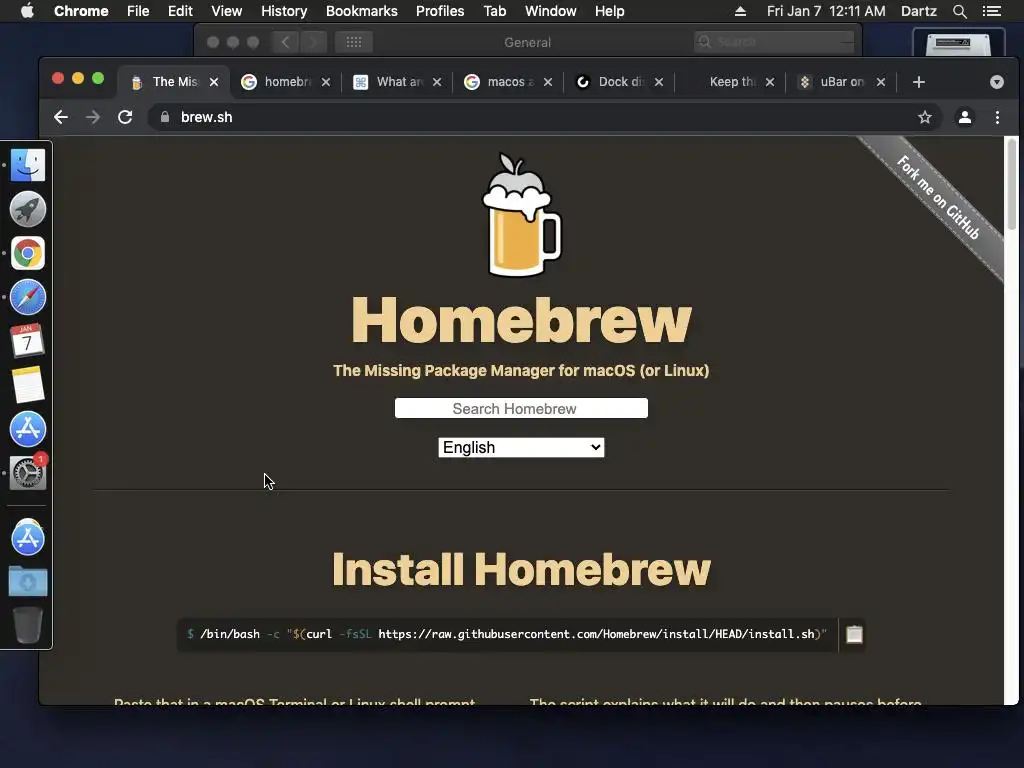Open the upper App Store icon in Dock
Screen dimensions: 1024x768
click(27, 429)
